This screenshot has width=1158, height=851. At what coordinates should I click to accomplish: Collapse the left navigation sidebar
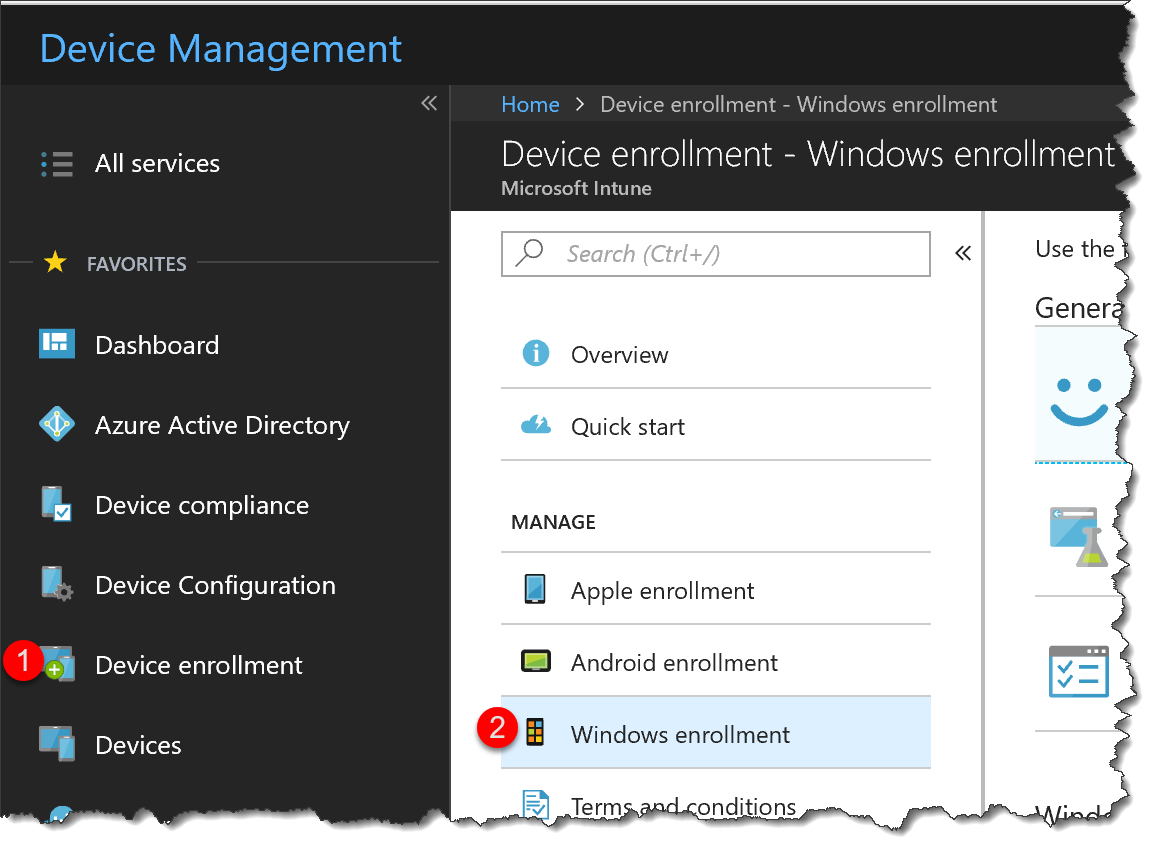coord(428,103)
